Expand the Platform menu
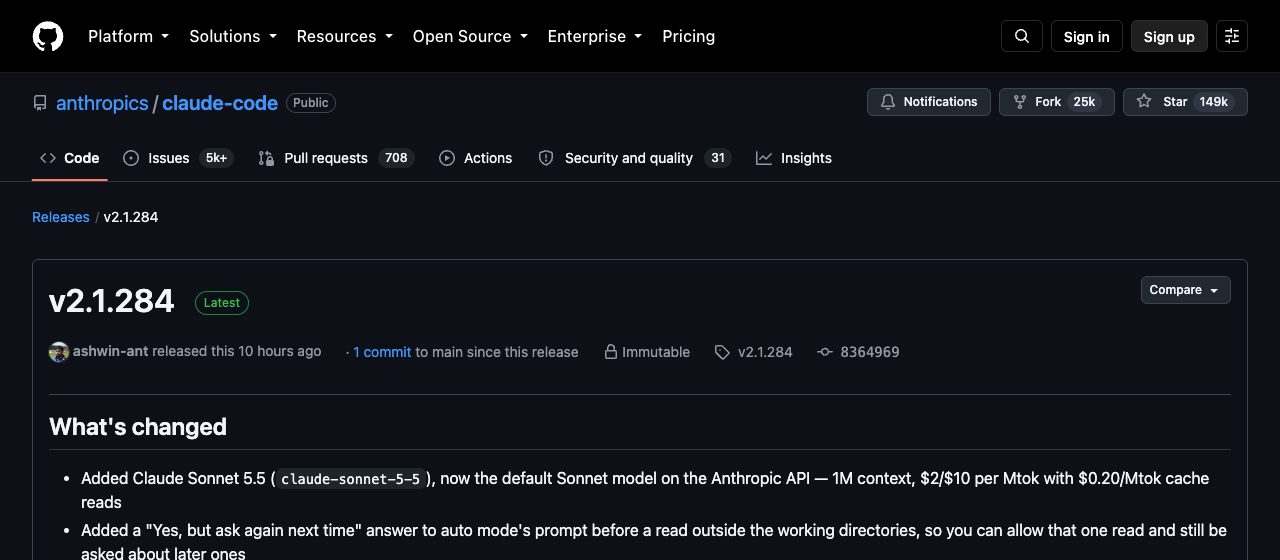 pyautogui.click(x=128, y=36)
